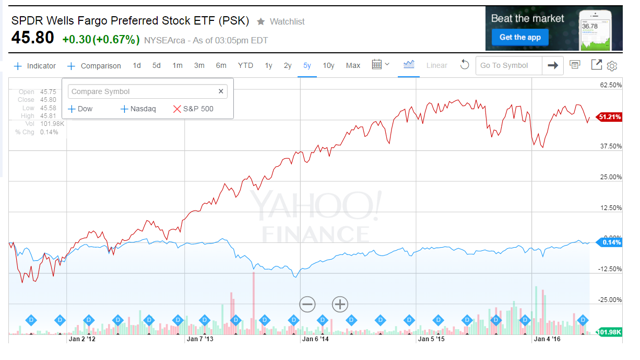Open the chart settings gear icon
The image size is (640, 360).
click(x=611, y=66)
